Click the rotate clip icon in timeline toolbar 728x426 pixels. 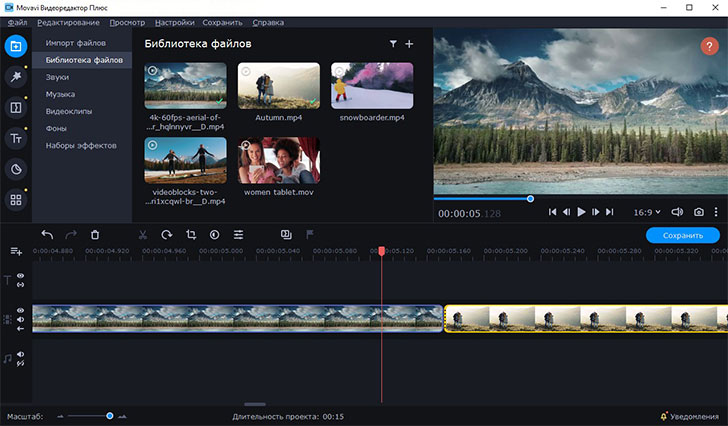[166, 235]
